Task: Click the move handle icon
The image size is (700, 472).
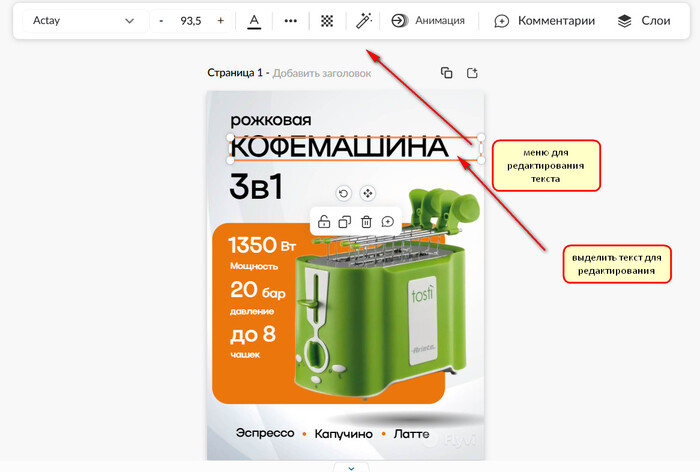Action: point(367,194)
